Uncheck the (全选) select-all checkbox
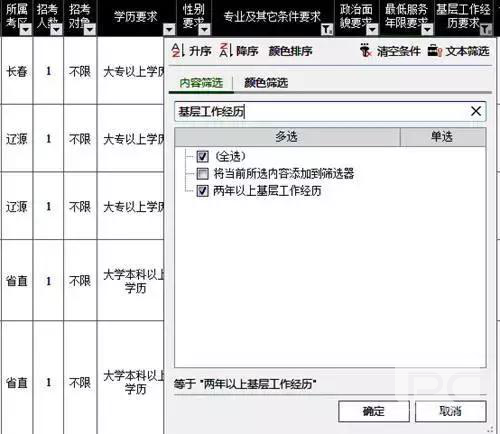This screenshot has height=434, width=500. coord(202,156)
